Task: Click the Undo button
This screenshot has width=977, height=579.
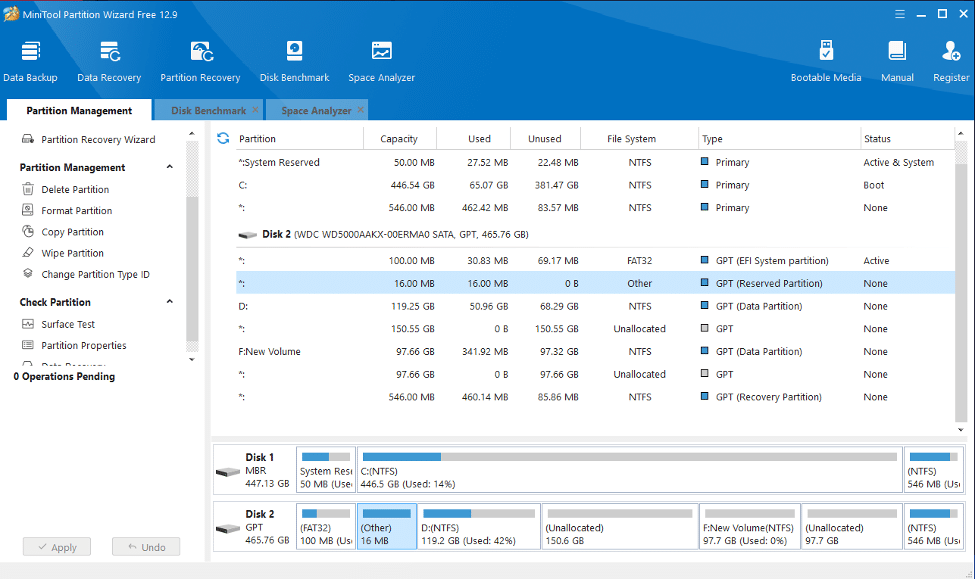Action: click(146, 547)
